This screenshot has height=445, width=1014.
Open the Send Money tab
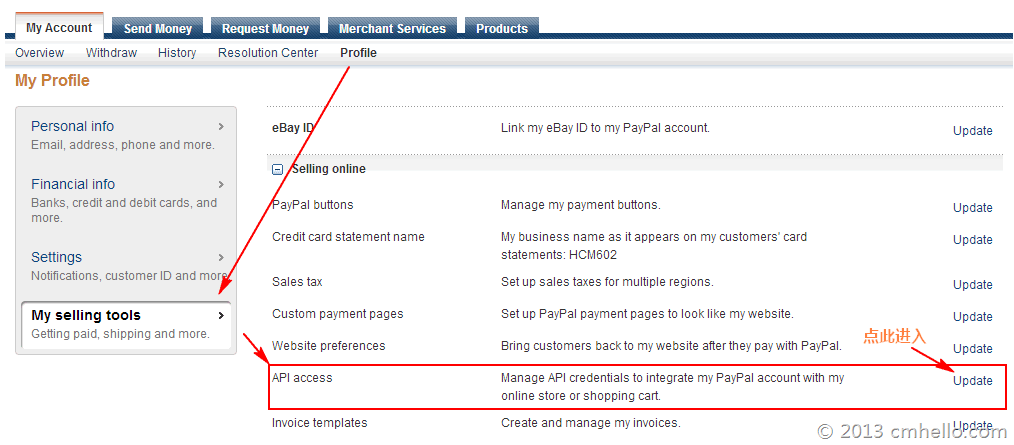tap(158, 28)
